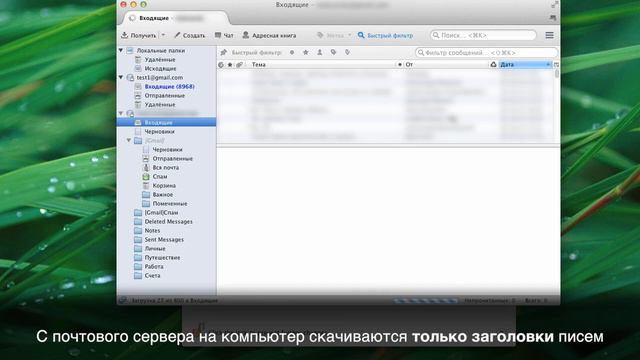Click the fullscreen arrows in title bar
The width and height of the screenshot is (640, 360).
coord(554,4)
